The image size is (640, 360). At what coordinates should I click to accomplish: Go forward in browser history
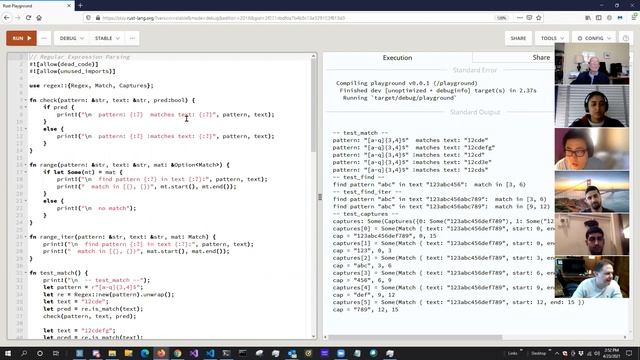tap(17, 18)
